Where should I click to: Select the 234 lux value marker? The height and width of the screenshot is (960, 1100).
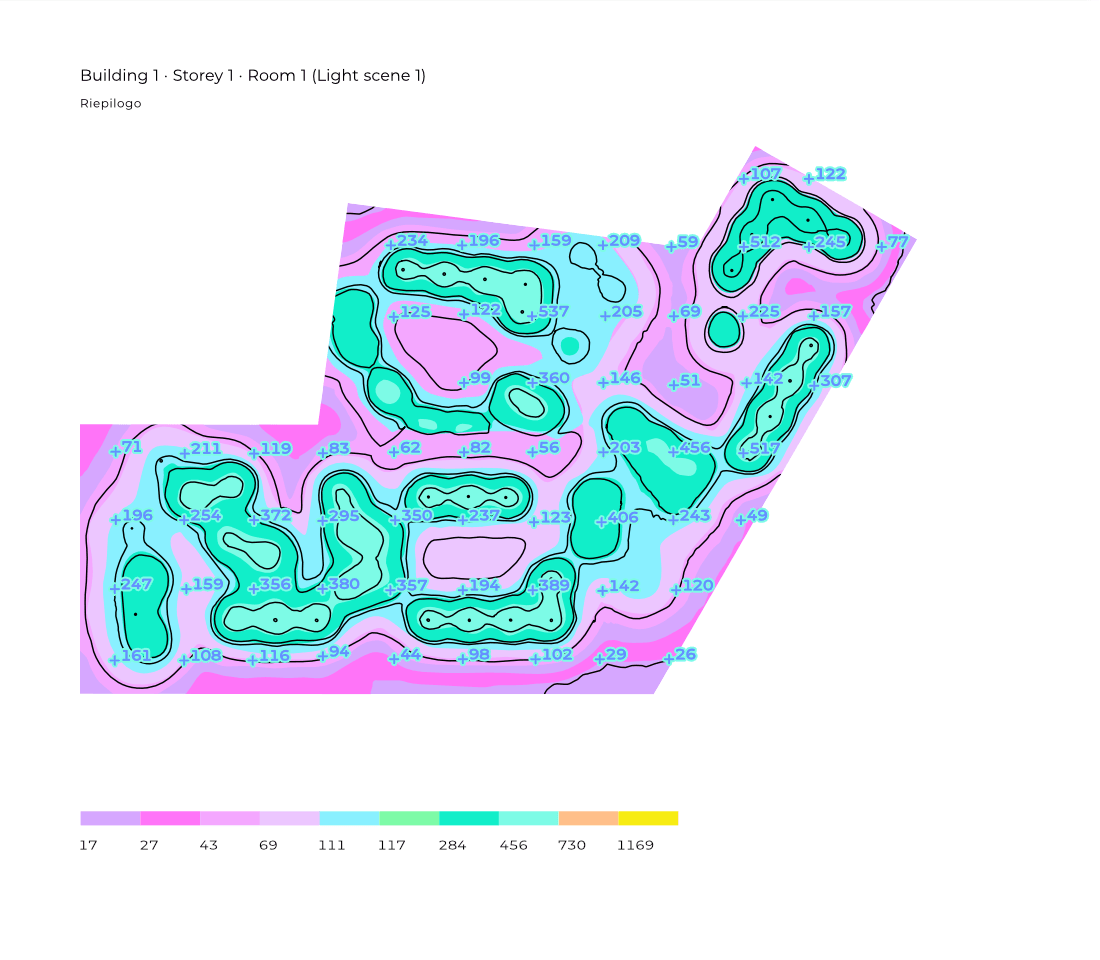click(392, 244)
